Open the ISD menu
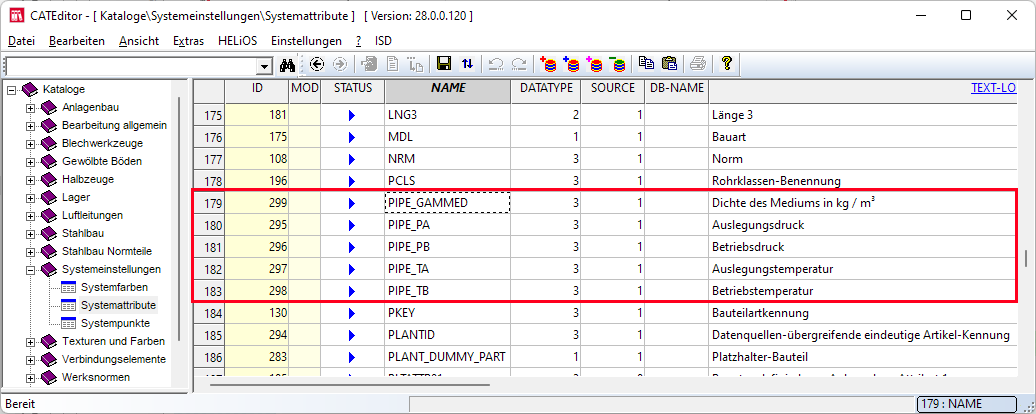The width and height of the screenshot is (1036, 414). (x=383, y=41)
